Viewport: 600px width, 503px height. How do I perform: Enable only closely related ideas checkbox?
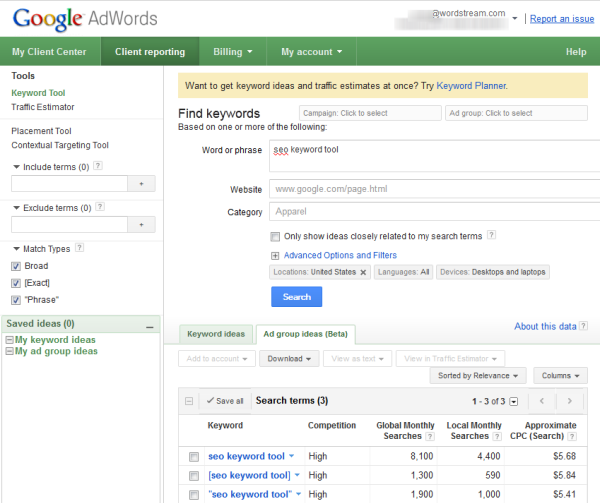point(275,237)
